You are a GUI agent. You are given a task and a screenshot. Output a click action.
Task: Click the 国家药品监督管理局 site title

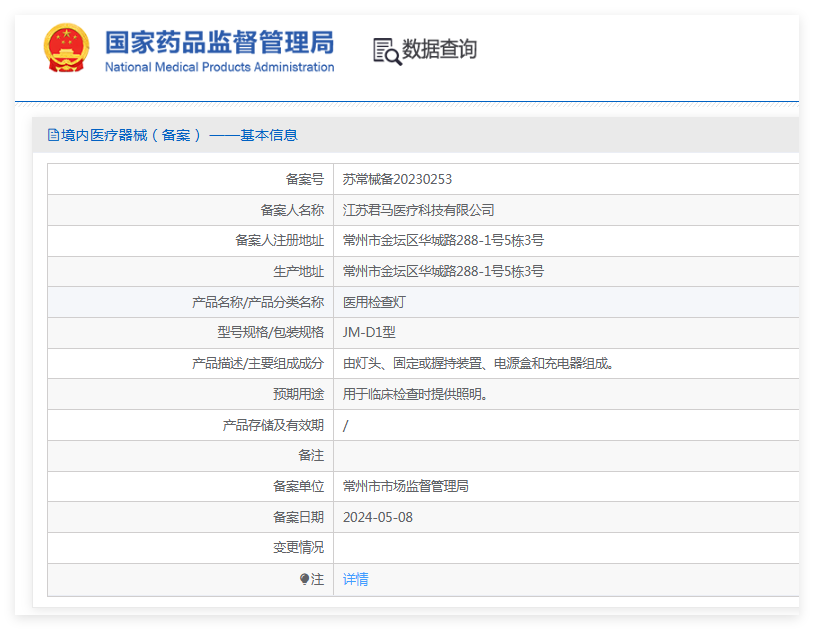tap(219, 42)
